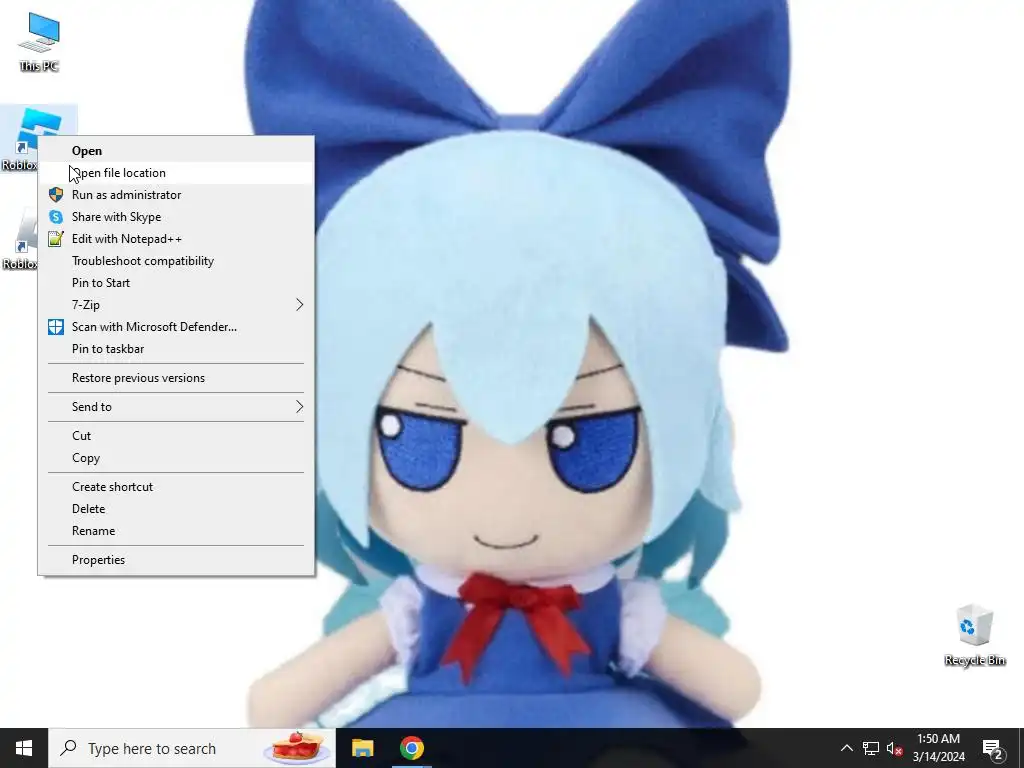This screenshot has height=768, width=1024.
Task: Select Troubleshoot compatibility
Action: [x=176, y=261]
